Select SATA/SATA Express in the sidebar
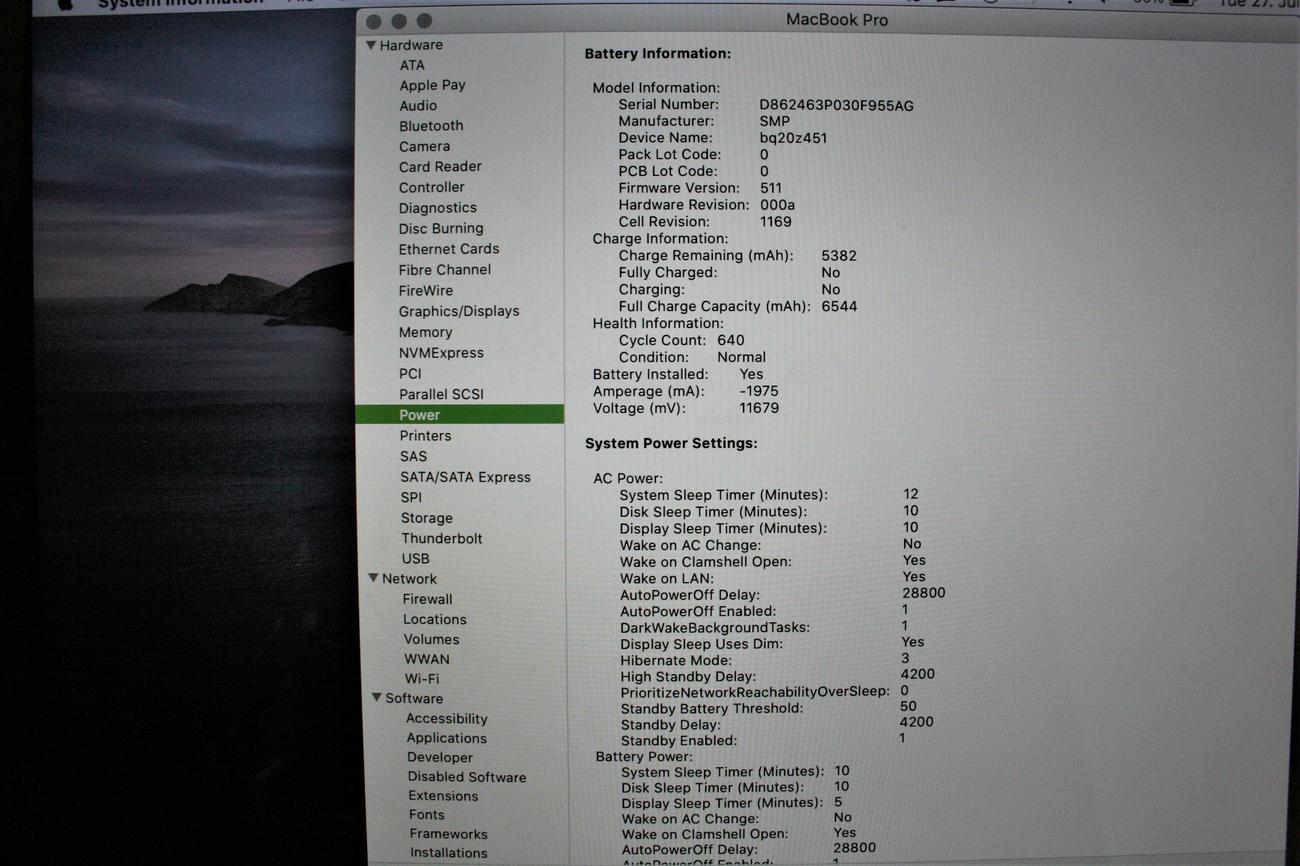Viewport: 1300px width, 866px height. pyautogui.click(x=465, y=477)
